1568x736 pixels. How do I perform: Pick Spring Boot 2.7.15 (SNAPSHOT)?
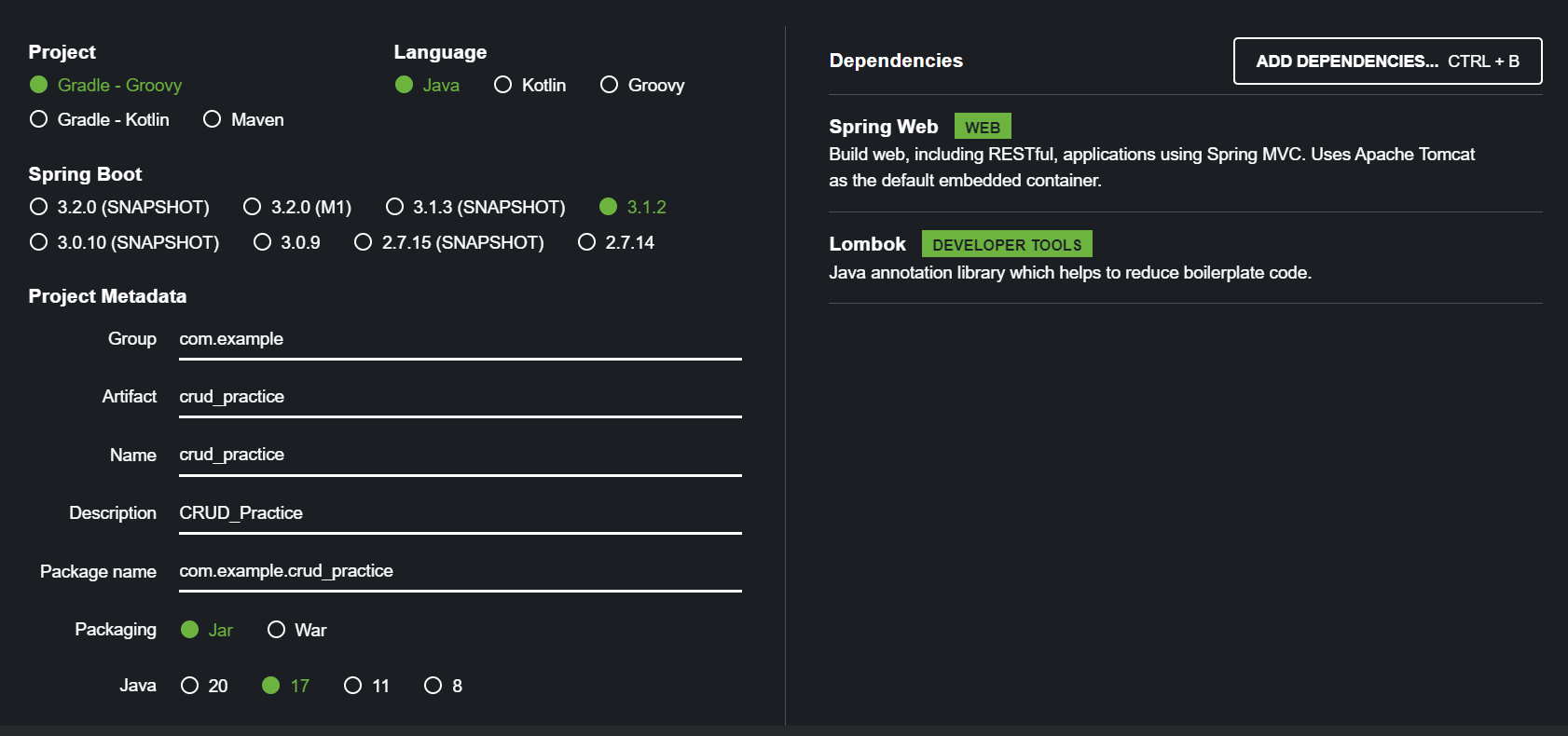(x=449, y=242)
